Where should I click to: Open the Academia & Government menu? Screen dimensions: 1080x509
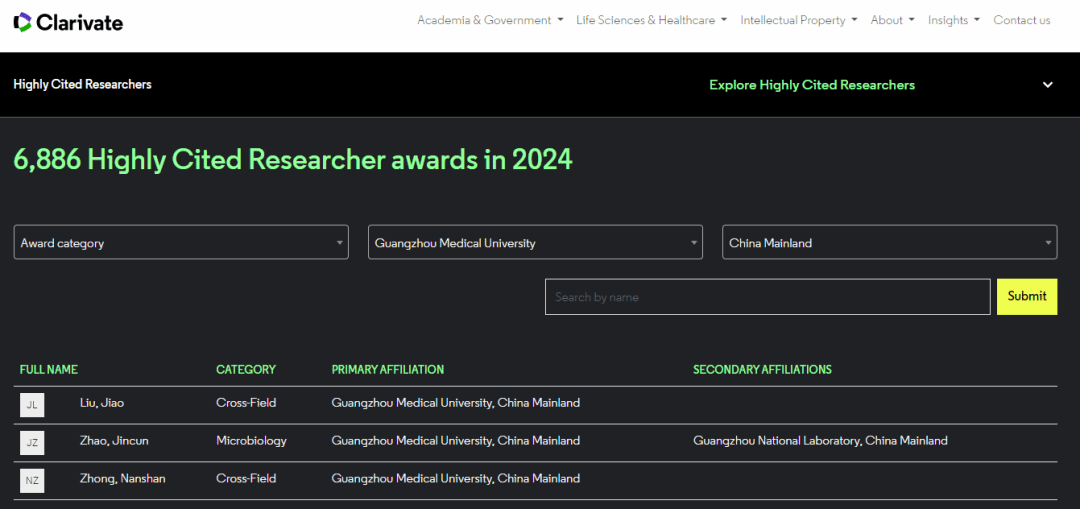[x=490, y=20]
